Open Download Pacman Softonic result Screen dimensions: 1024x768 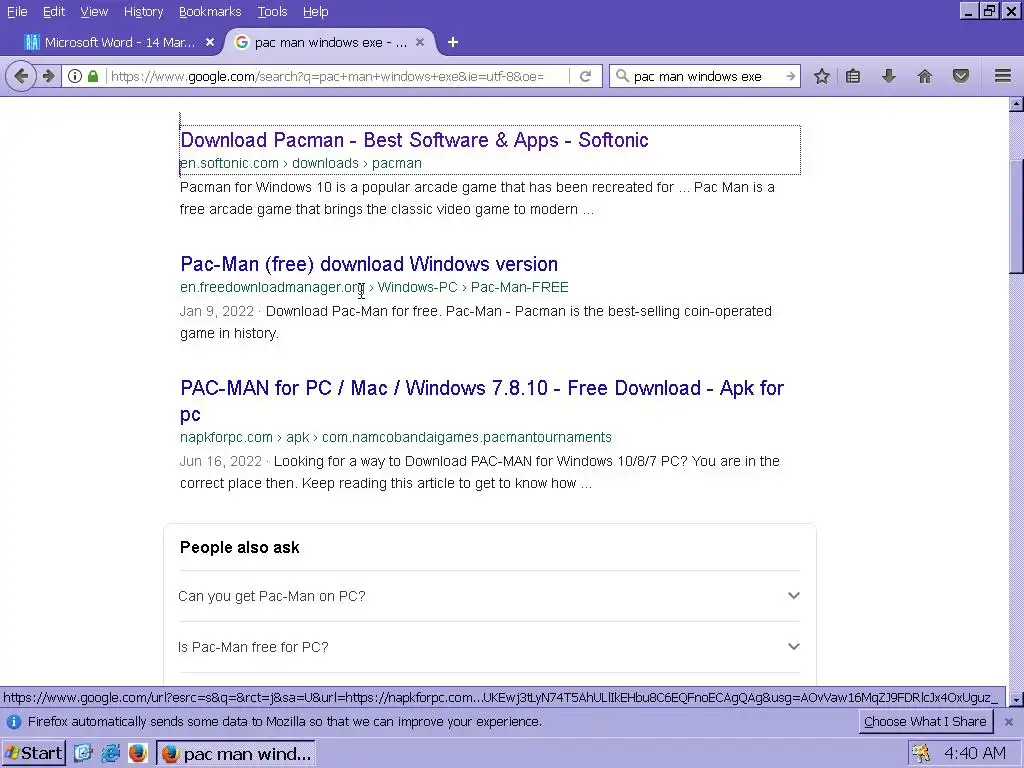click(x=414, y=140)
